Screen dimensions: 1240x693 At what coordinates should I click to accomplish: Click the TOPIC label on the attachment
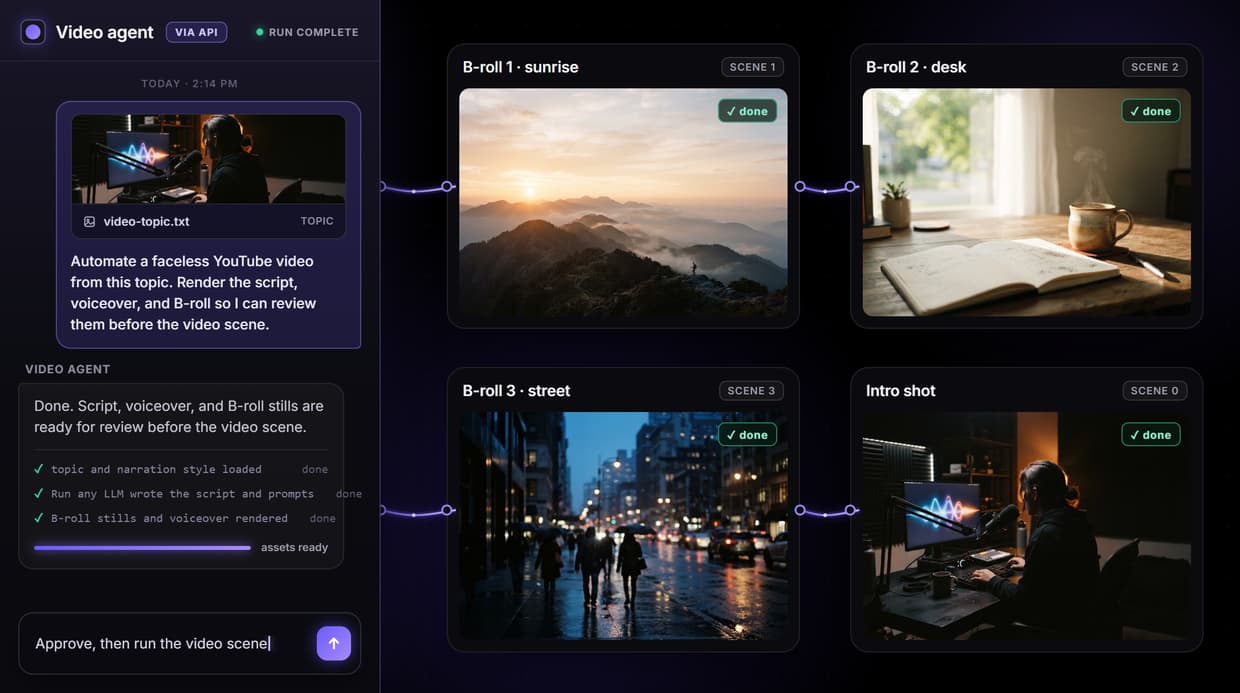(317, 221)
